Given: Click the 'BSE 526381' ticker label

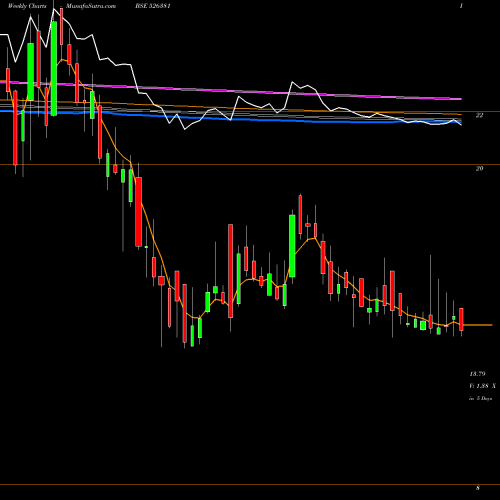Looking at the screenshot, I should [153, 6].
